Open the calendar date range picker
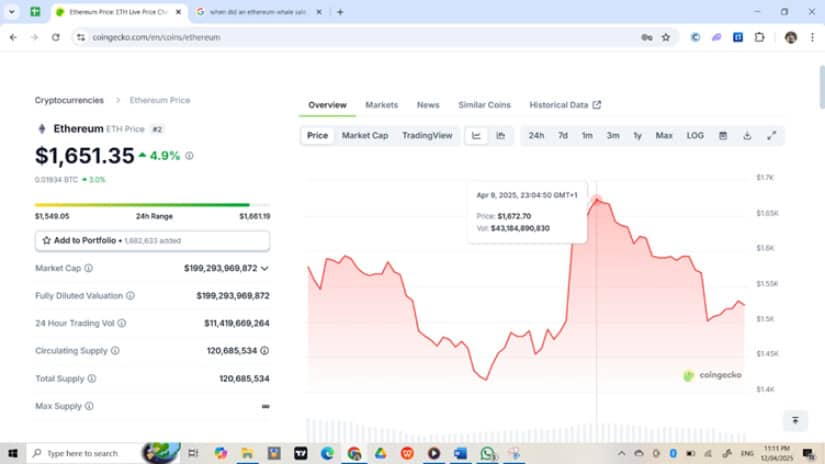The height and width of the screenshot is (464, 825). pos(723,136)
